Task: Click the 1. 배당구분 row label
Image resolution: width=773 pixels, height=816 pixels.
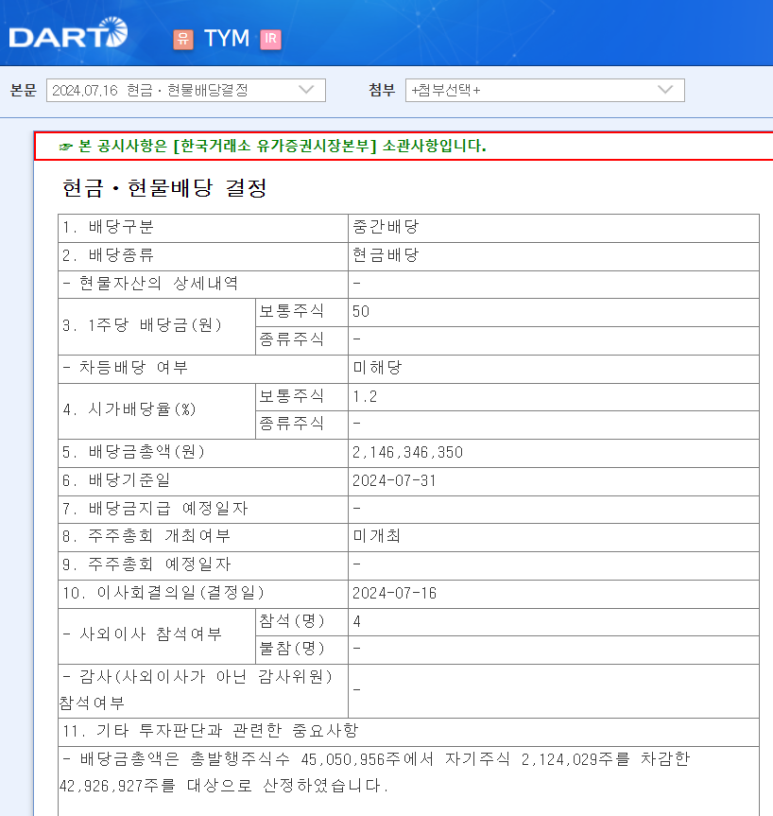Action: pos(108,227)
